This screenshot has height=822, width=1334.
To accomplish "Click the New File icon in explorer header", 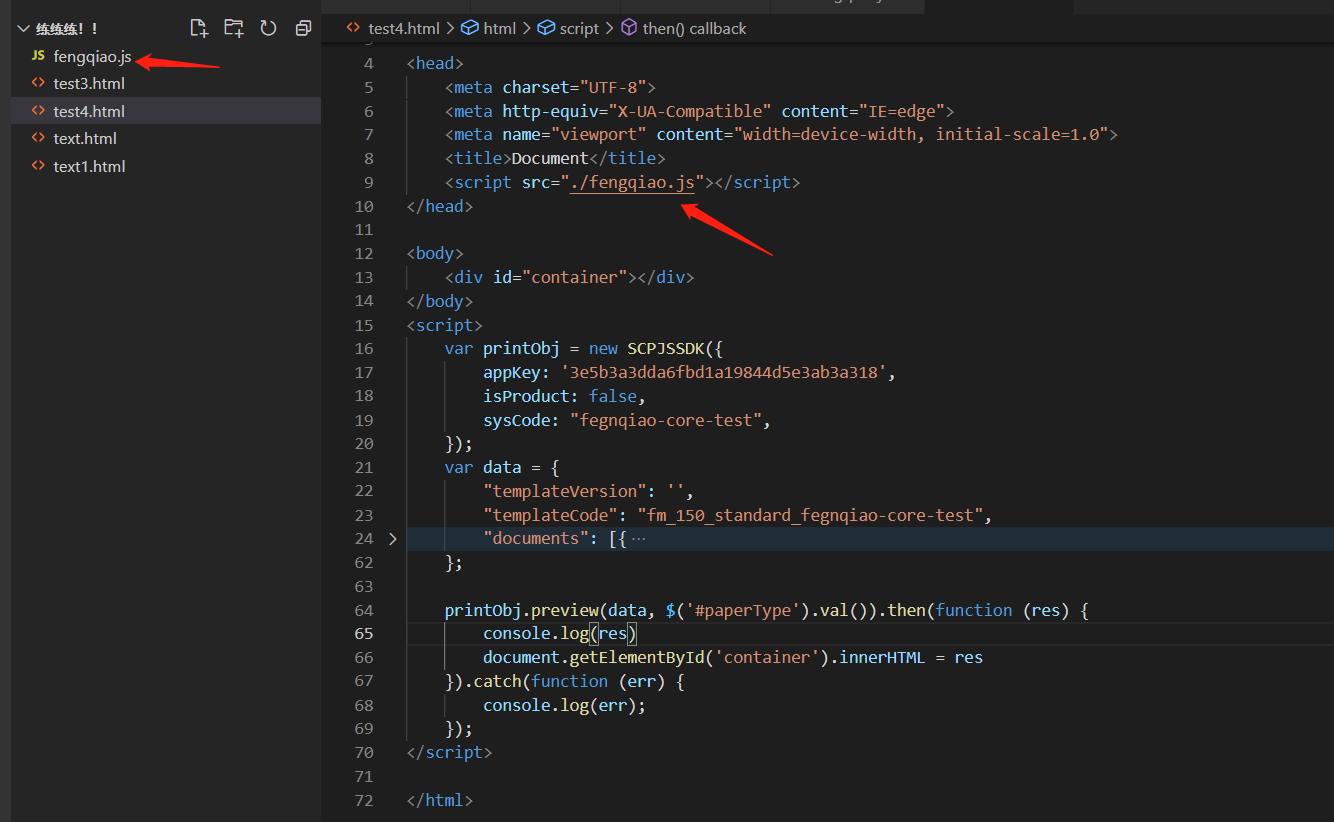I will [x=199, y=28].
